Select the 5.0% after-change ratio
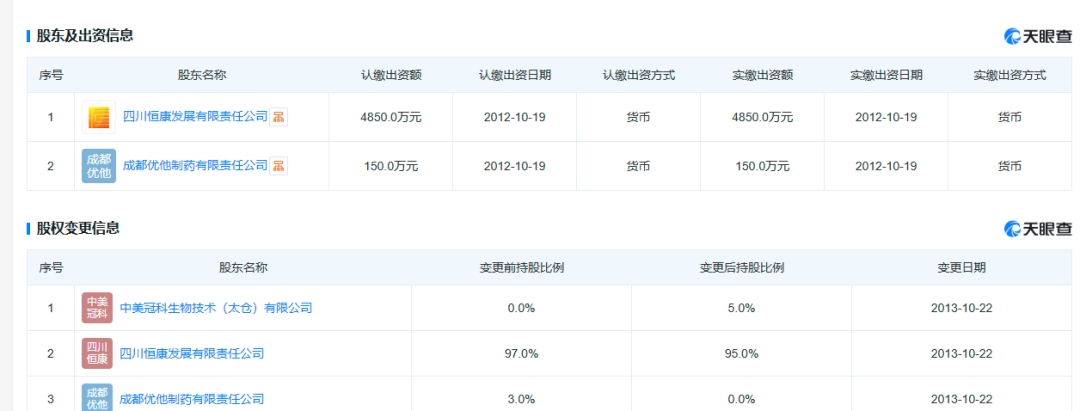 742,308
